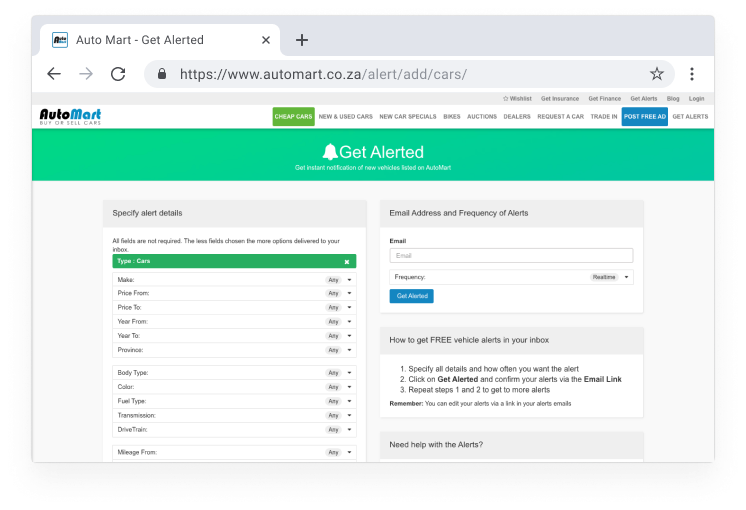Screen dimensions: 746x510
Task: Open New Car Specials menu
Action: coord(408,117)
